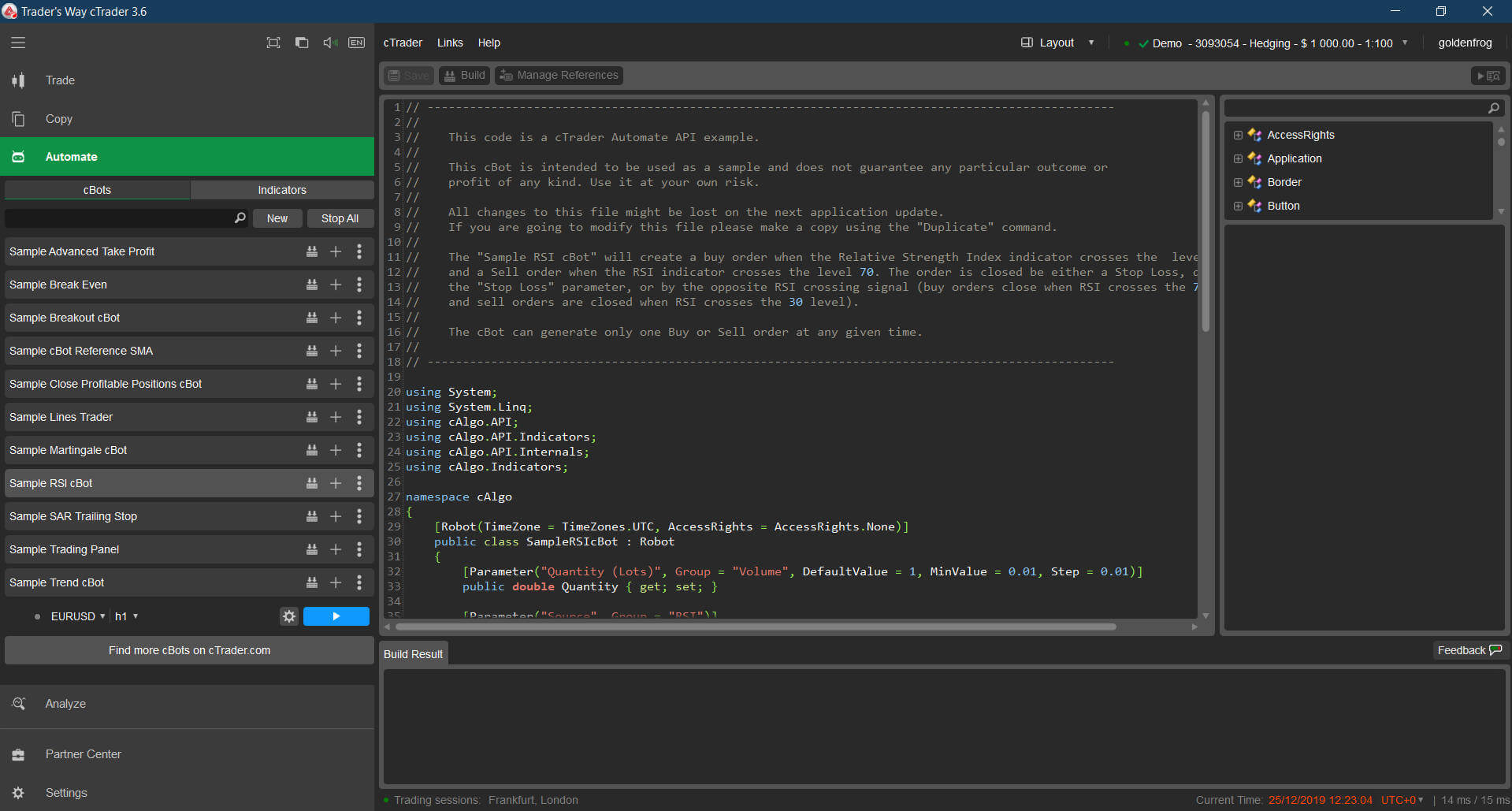Open the three-dot menu for Sample Martingale cBot
This screenshot has width=1512, height=811.
tap(359, 450)
